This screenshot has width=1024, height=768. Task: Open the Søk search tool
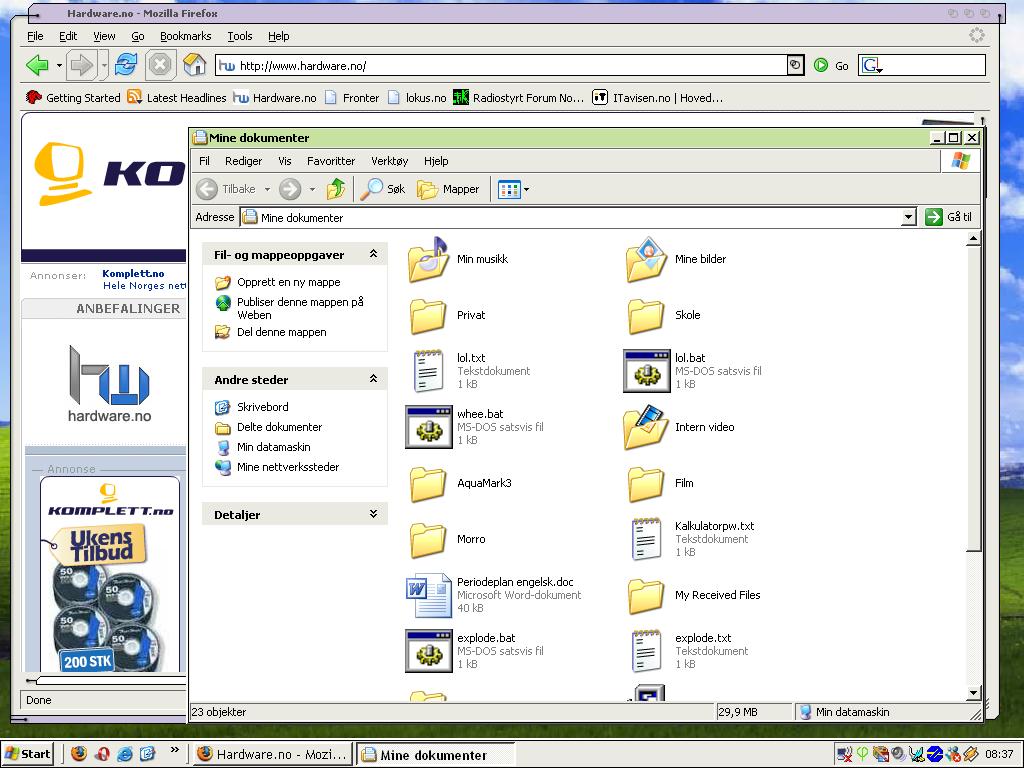(384, 189)
